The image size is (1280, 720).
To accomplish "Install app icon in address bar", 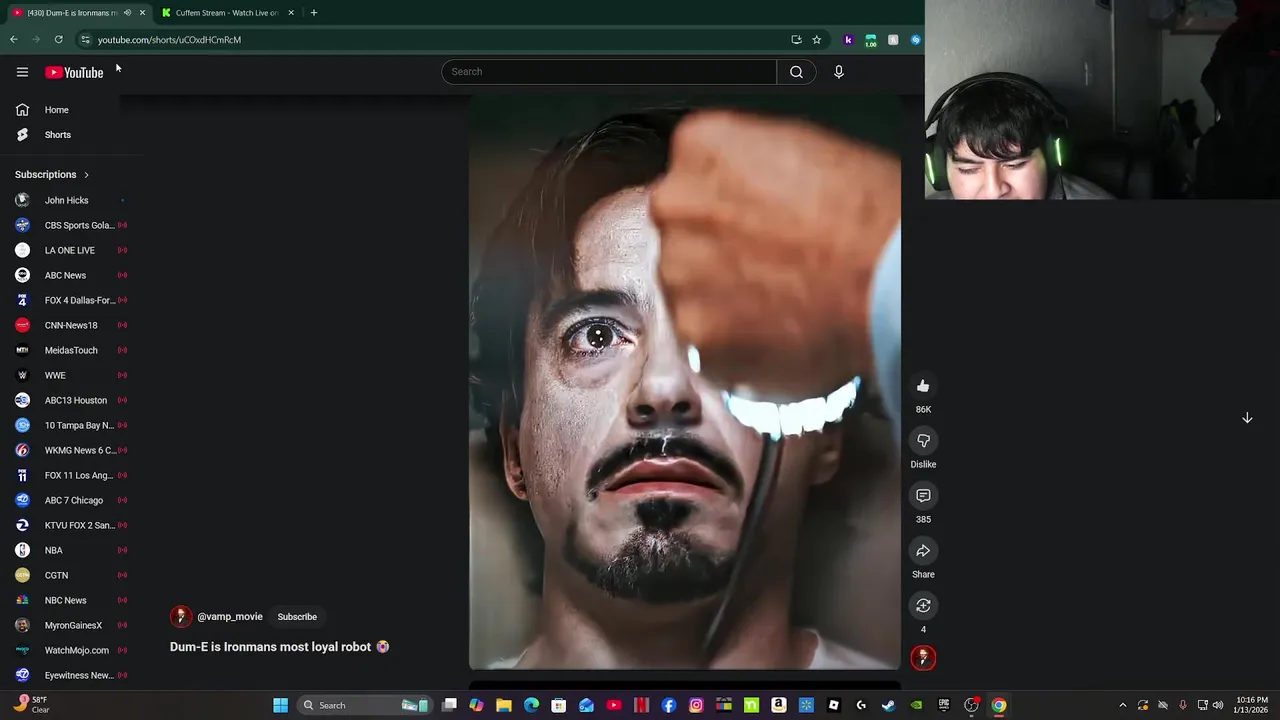I will coord(796,40).
